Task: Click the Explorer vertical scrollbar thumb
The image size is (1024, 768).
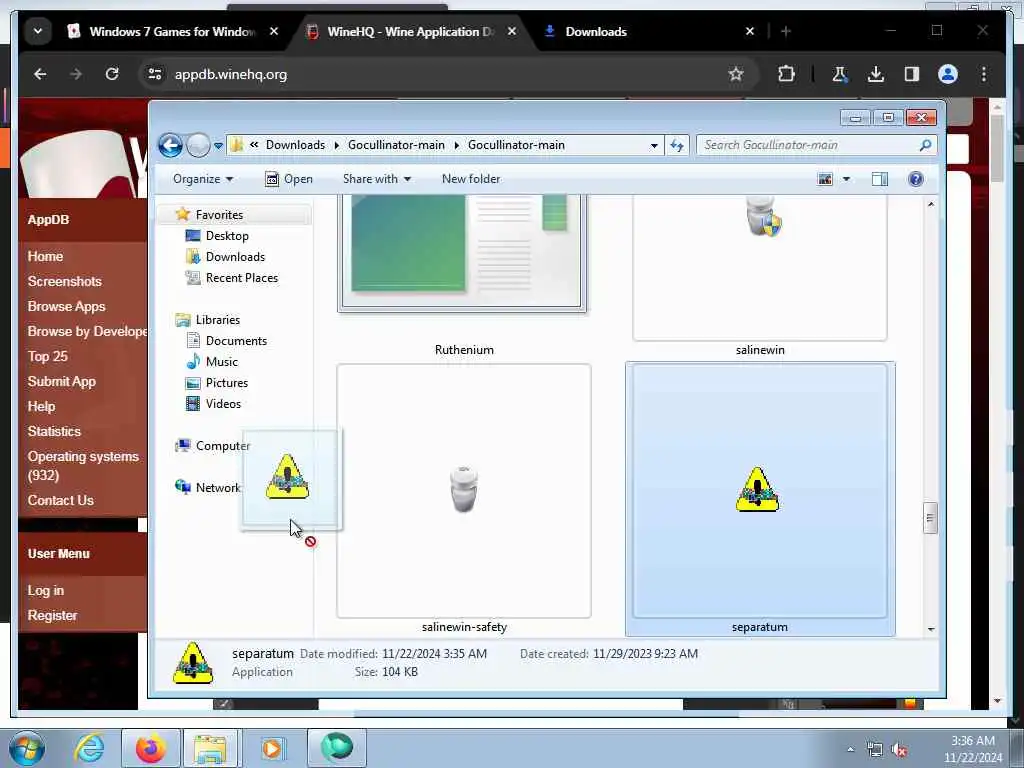Action: click(x=931, y=519)
